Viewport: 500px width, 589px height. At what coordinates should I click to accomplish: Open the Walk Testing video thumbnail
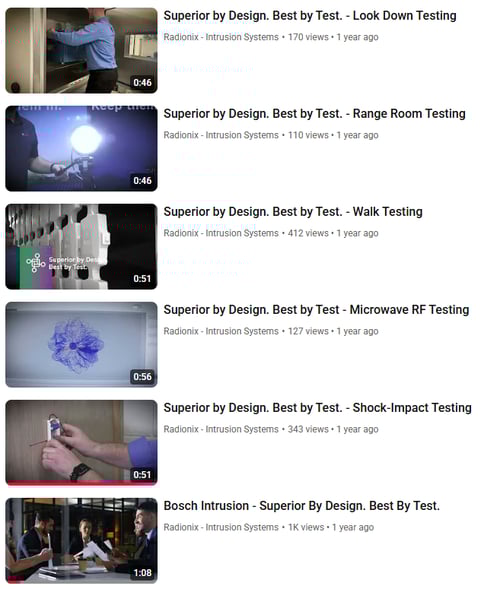81,246
